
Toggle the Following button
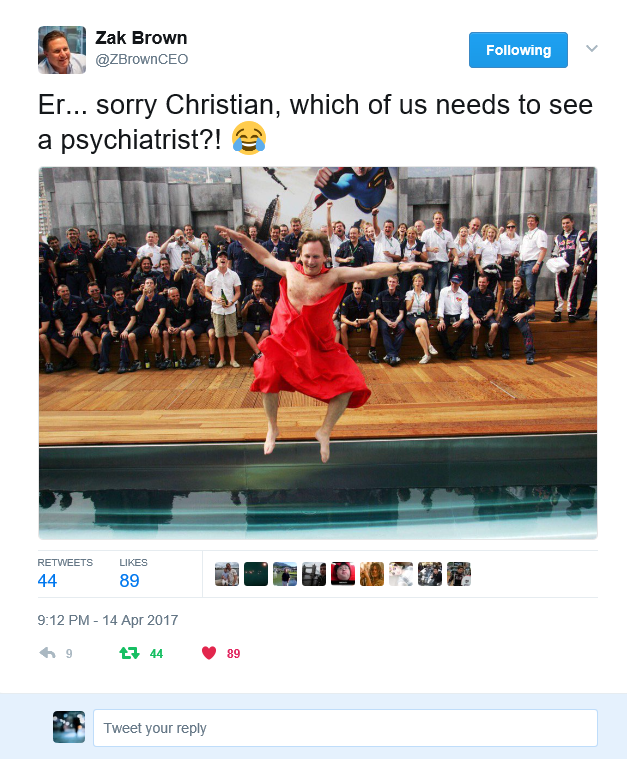[x=518, y=50]
